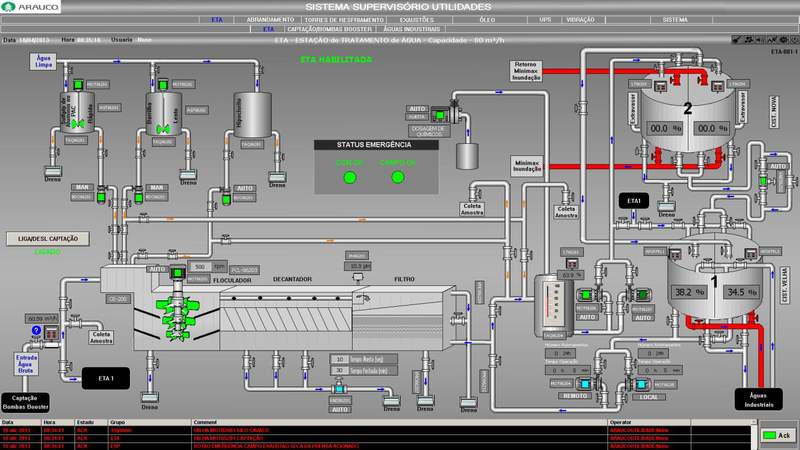The height and width of the screenshot is (450, 800).
Task: Select the Barrilha dosing pump green icon
Action: click(138, 196)
